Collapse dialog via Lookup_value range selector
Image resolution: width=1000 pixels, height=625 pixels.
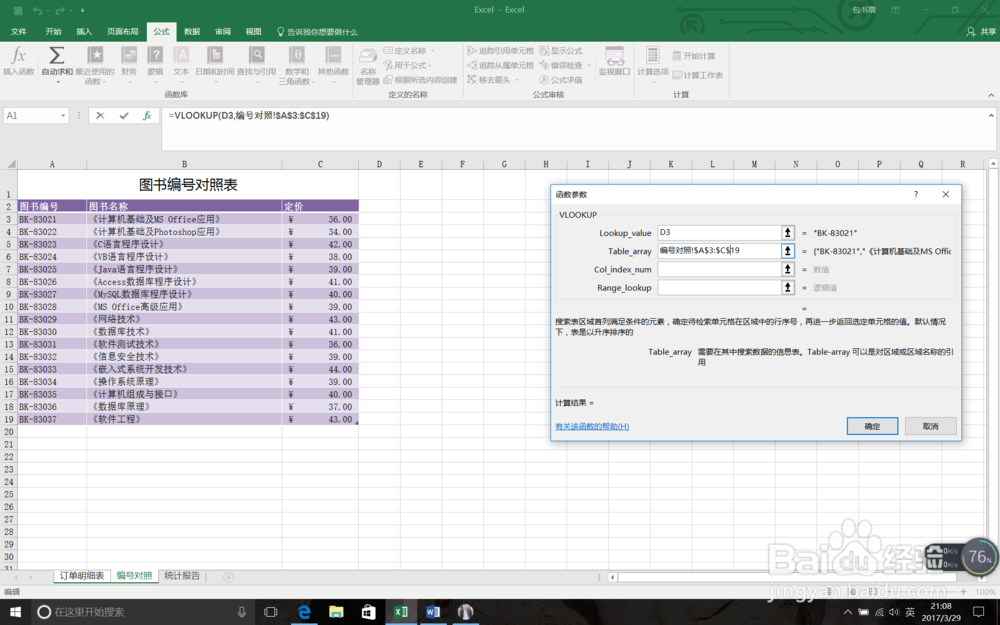[788, 233]
